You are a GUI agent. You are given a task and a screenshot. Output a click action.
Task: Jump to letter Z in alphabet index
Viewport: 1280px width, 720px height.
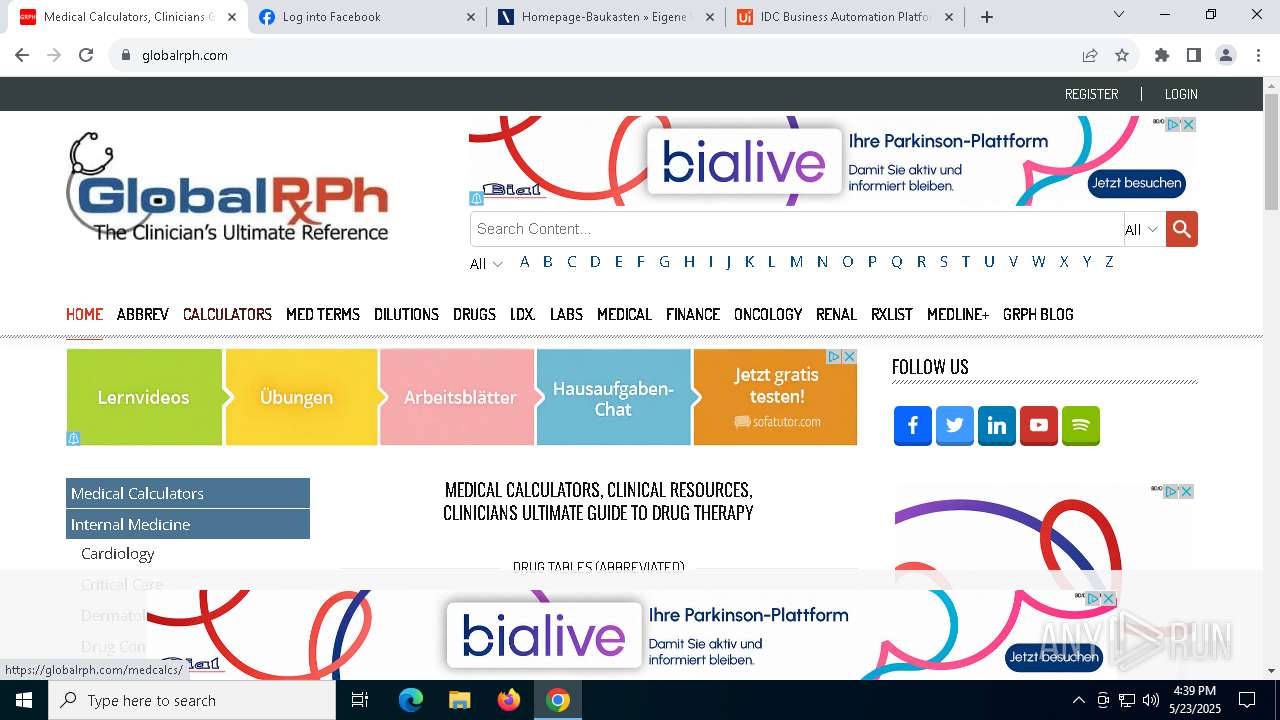1109,262
